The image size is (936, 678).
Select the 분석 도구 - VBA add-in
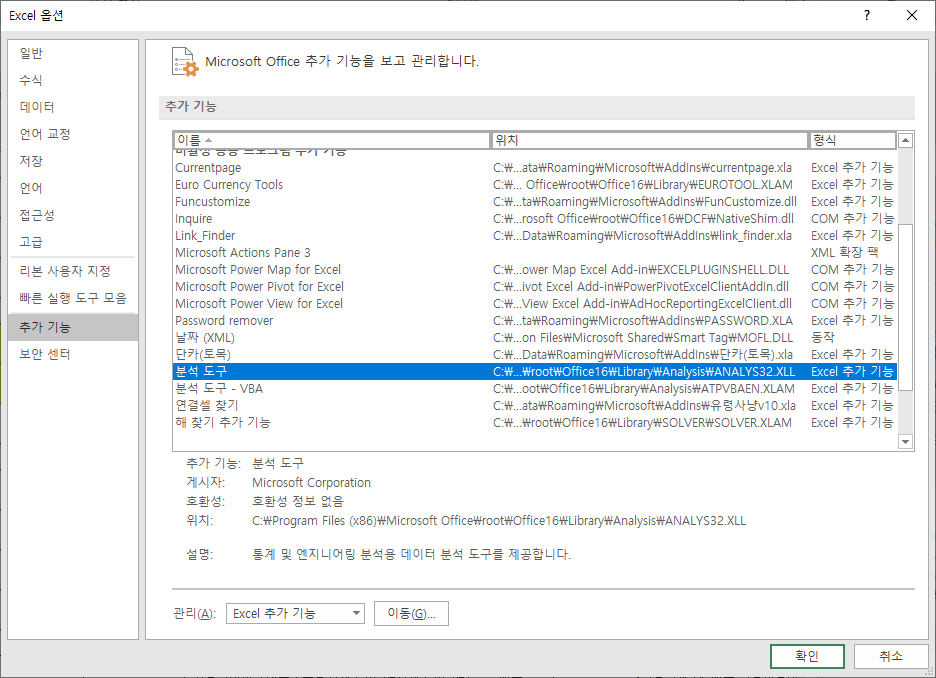click(534, 389)
